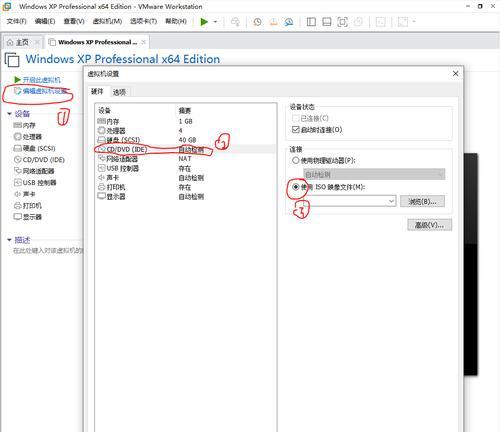Select the 处理器 row in dialog device list
The width and height of the screenshot is (500, 432).
point(185,130)
